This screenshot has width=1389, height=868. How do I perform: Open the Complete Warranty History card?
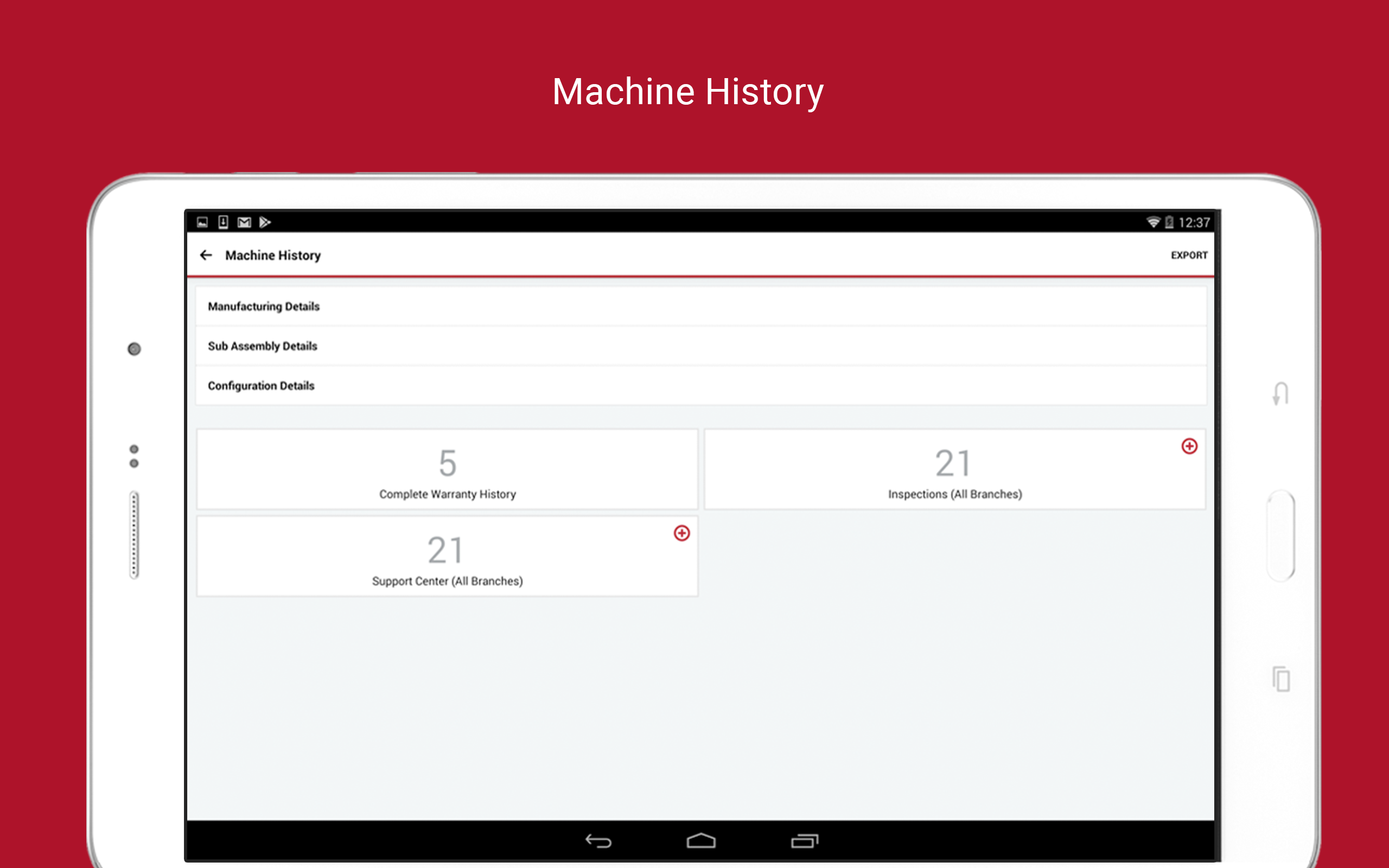(x=447, y=469)
